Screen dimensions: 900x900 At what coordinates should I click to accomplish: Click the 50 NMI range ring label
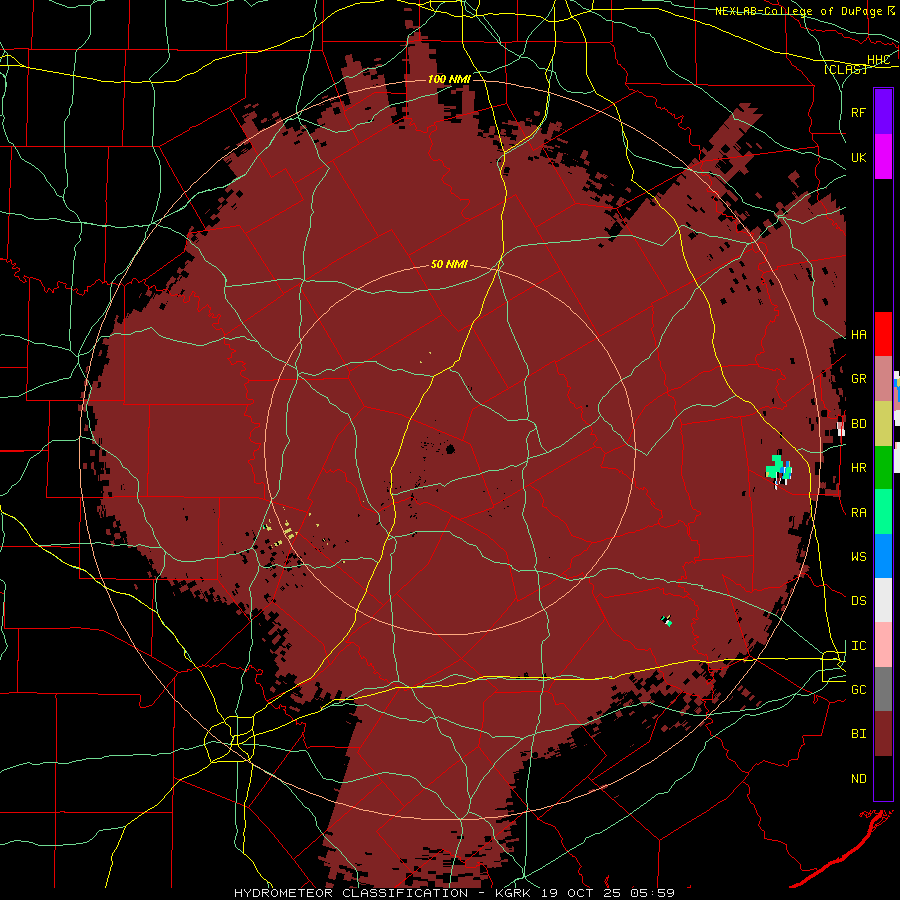click(x=449, y=264)
